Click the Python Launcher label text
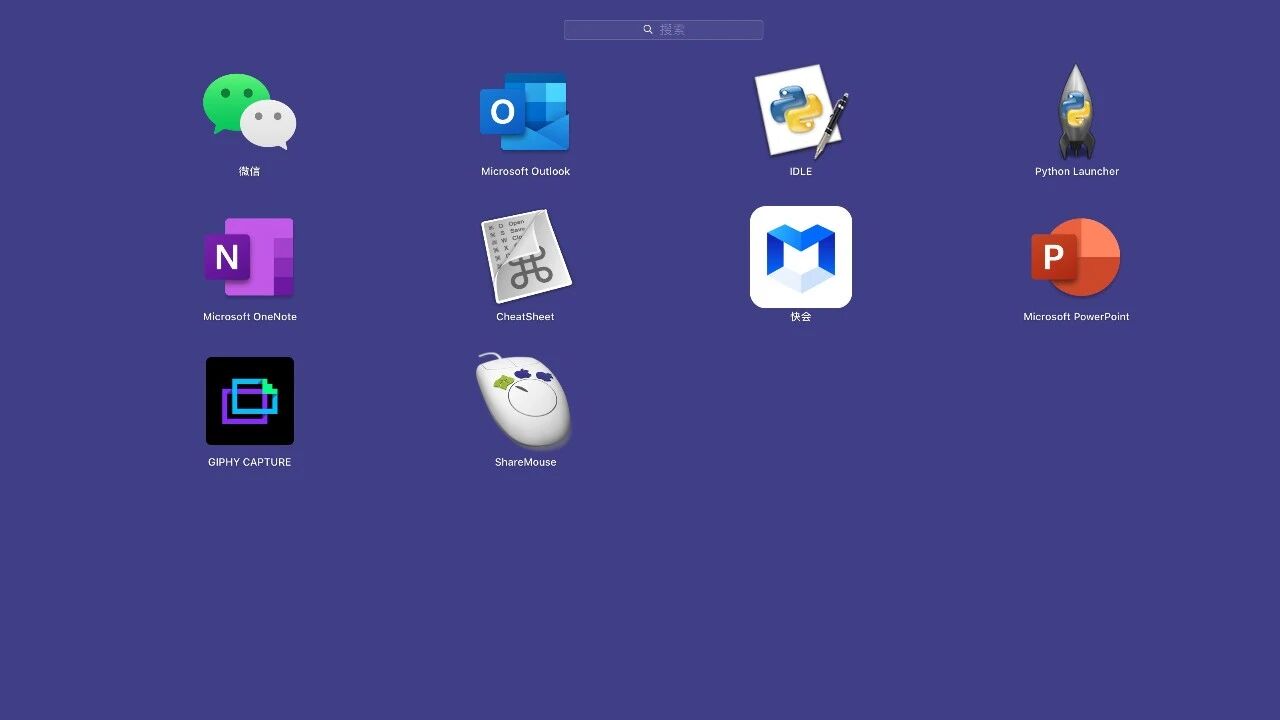The image size is (1280, 720). 1077,171
